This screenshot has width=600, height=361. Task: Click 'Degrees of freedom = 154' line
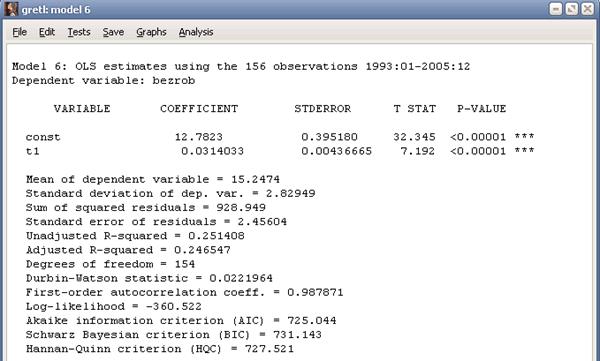111,265
